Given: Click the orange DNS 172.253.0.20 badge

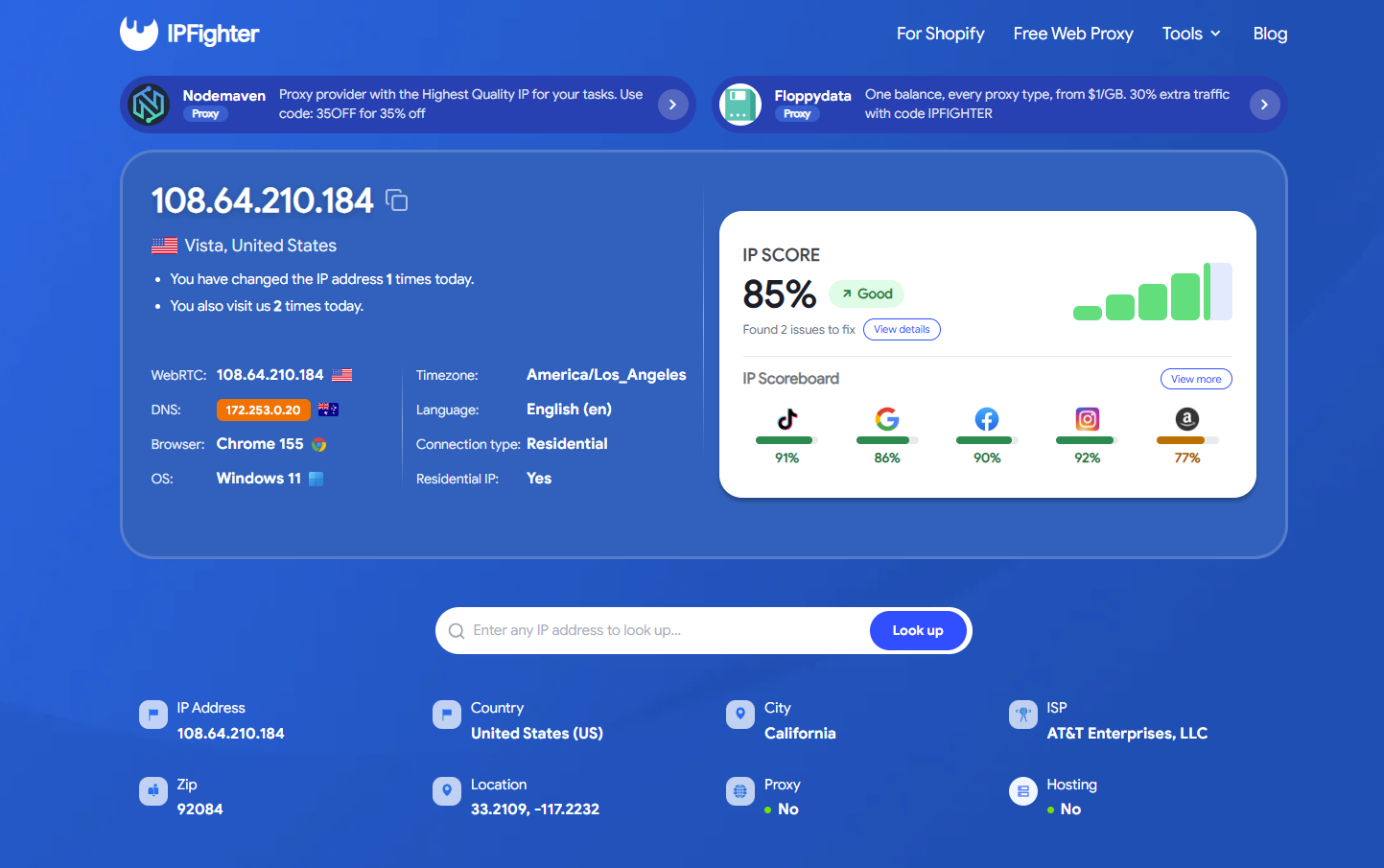Looking at the screenshot, I should 264,410.
